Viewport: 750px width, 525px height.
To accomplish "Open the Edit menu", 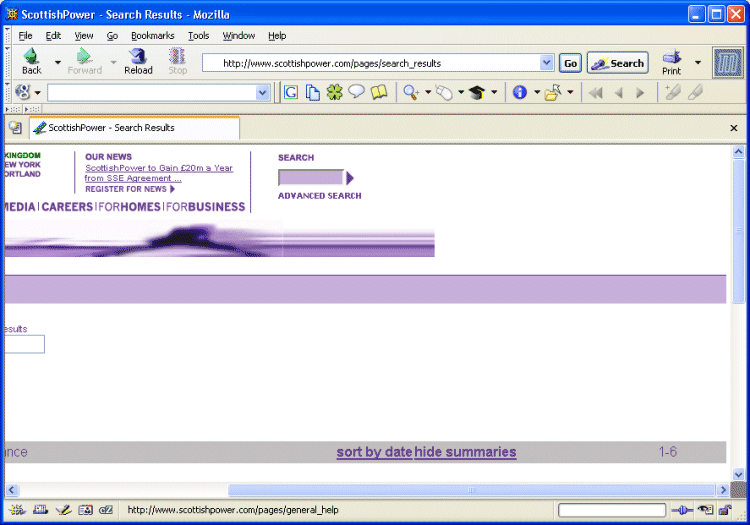I will 53,35.
